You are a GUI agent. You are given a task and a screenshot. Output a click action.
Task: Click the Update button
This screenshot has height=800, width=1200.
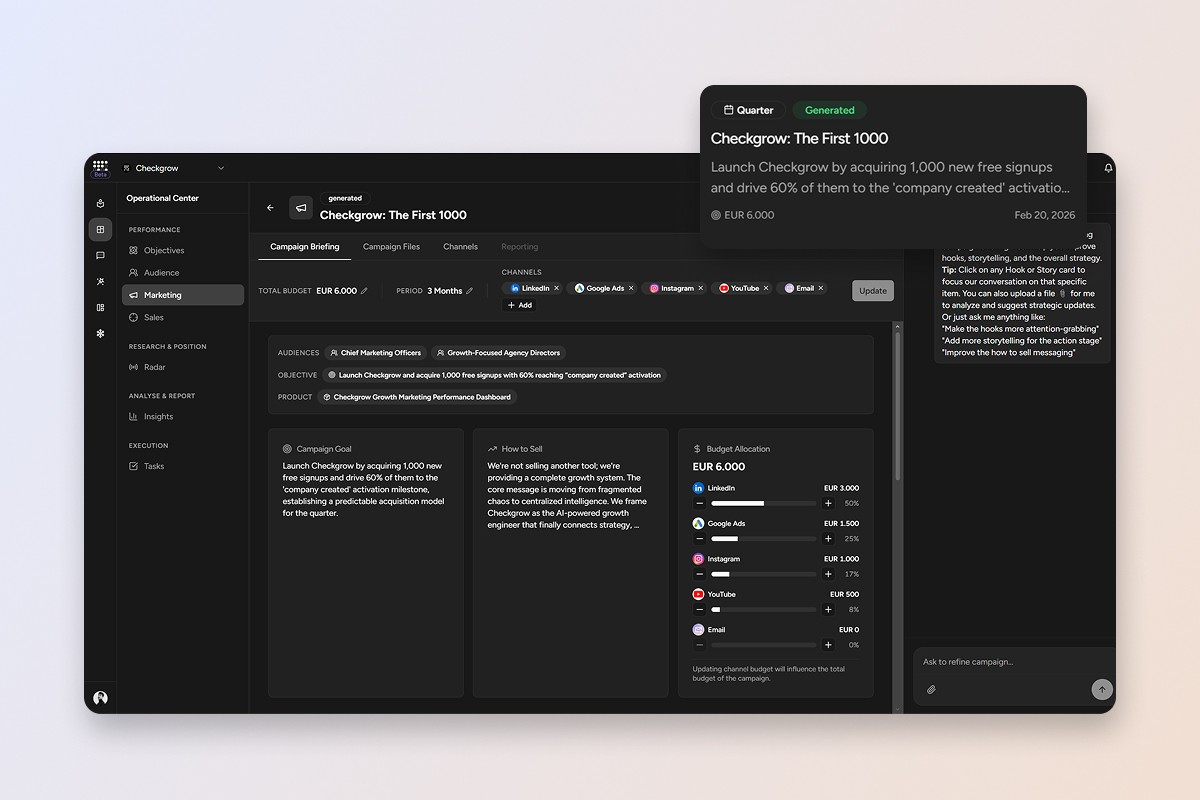(x=873, y=291)
